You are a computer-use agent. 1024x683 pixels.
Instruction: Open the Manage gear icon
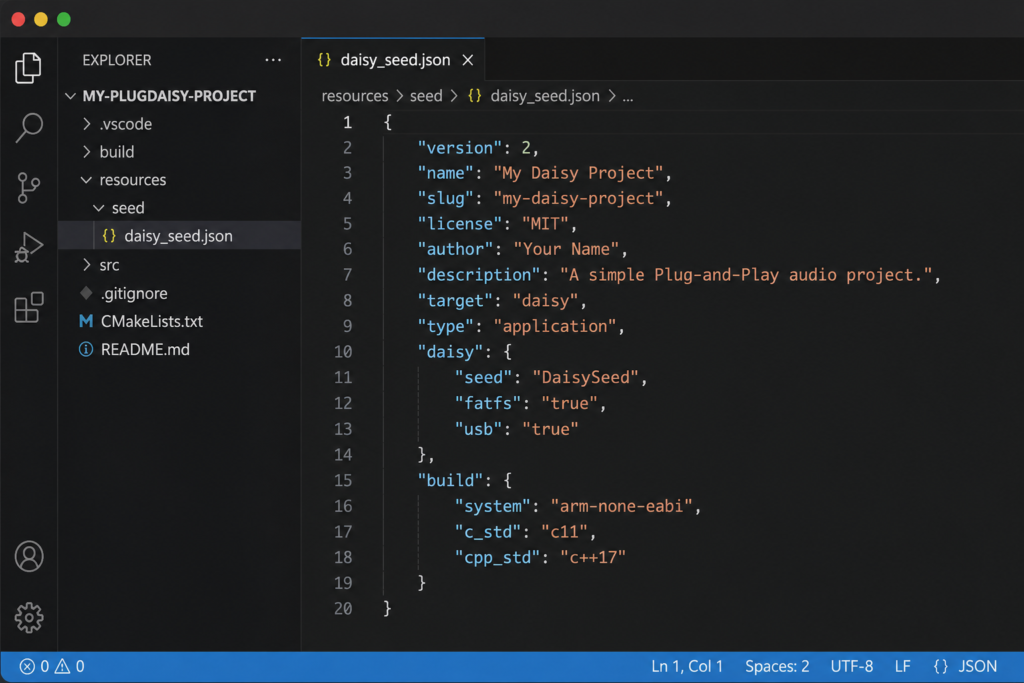coord(29,617)
